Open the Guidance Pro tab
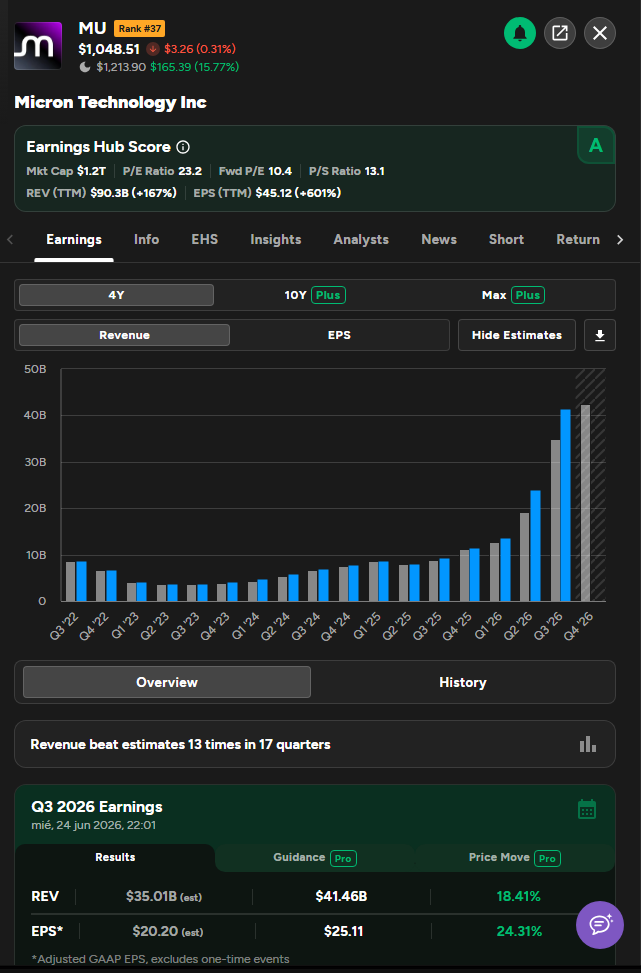The image size is (641, 973). 315,858
